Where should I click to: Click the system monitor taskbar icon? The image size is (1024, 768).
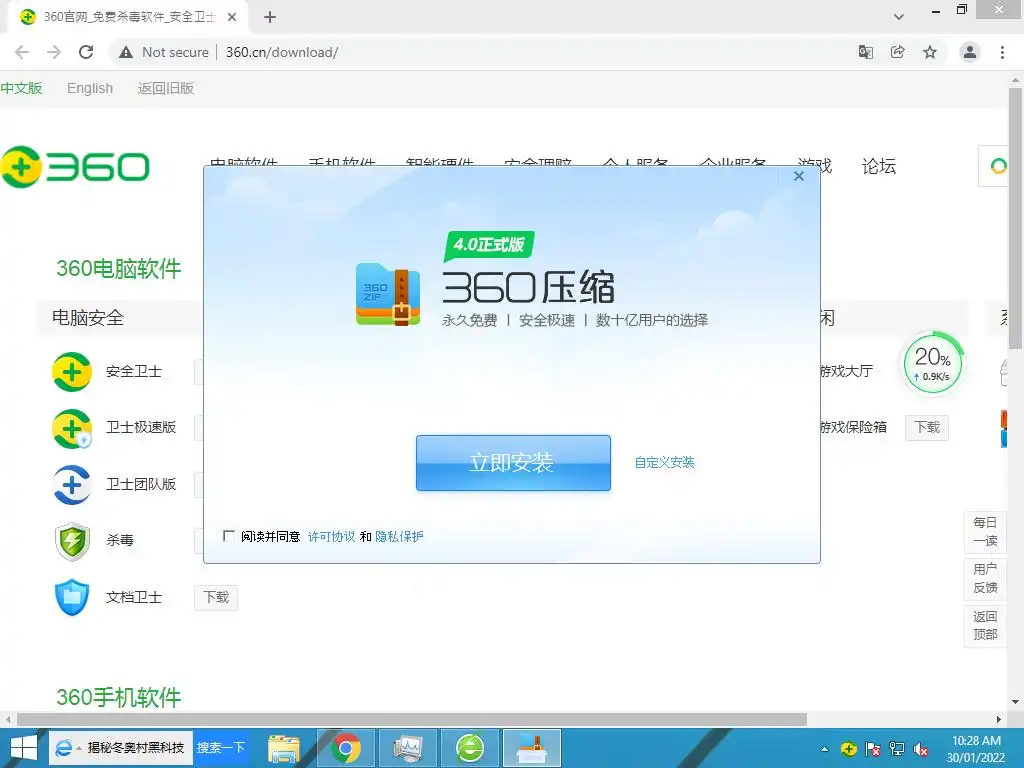[408, 748]
